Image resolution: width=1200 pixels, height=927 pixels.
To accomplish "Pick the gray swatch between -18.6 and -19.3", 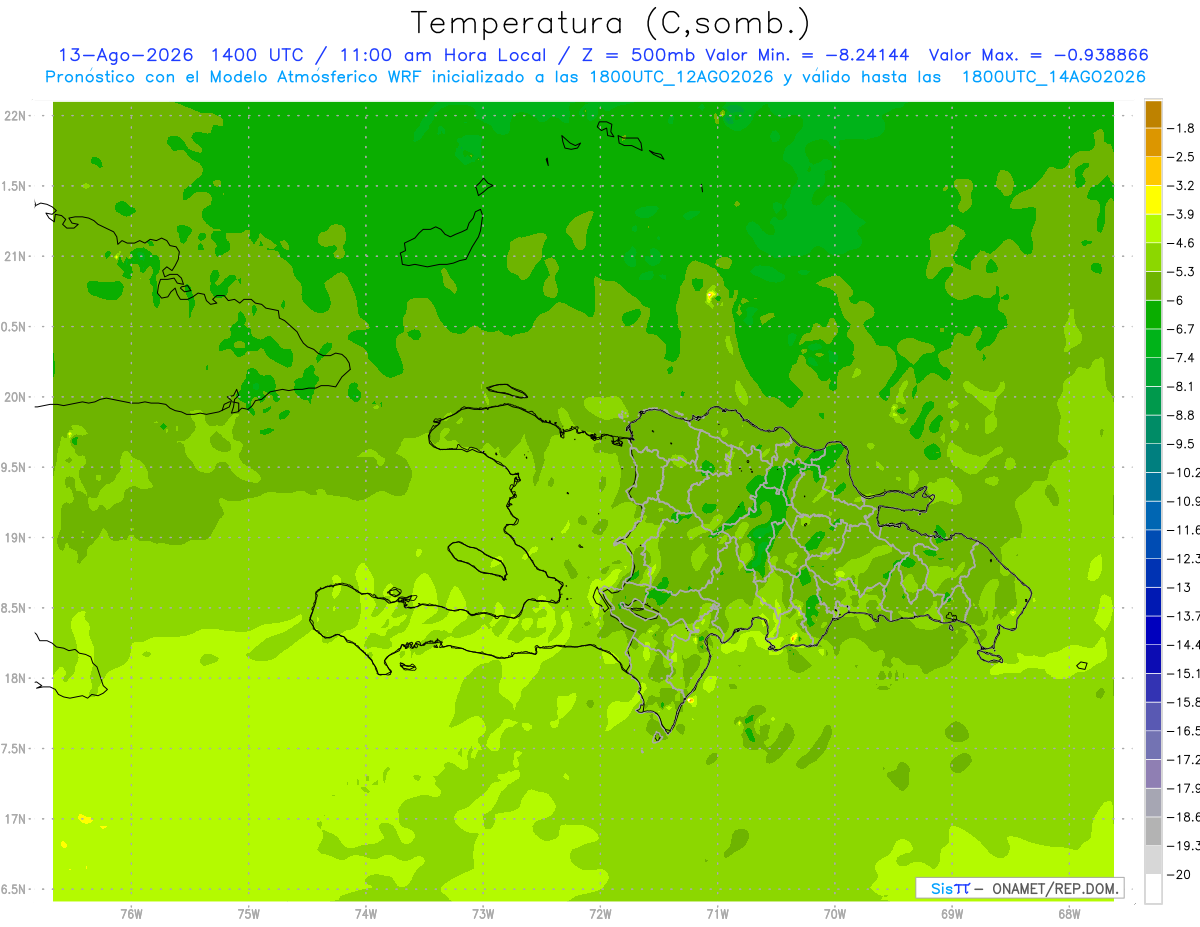I will [1153, 831].
